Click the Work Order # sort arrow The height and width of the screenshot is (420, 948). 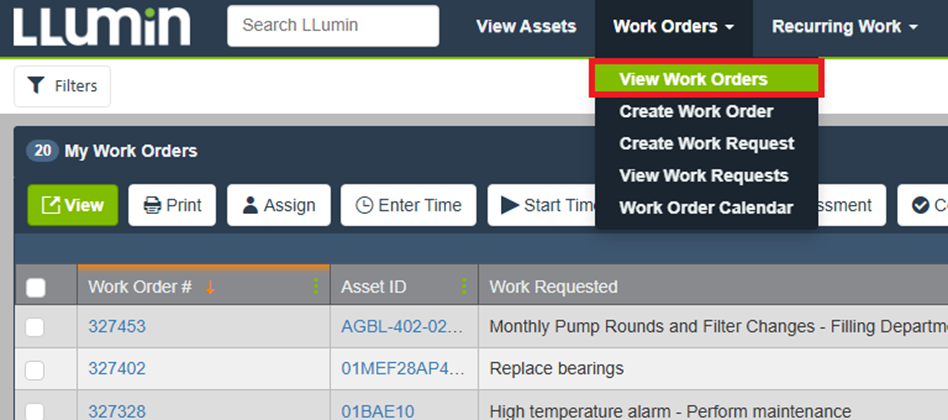coord(210,287)
